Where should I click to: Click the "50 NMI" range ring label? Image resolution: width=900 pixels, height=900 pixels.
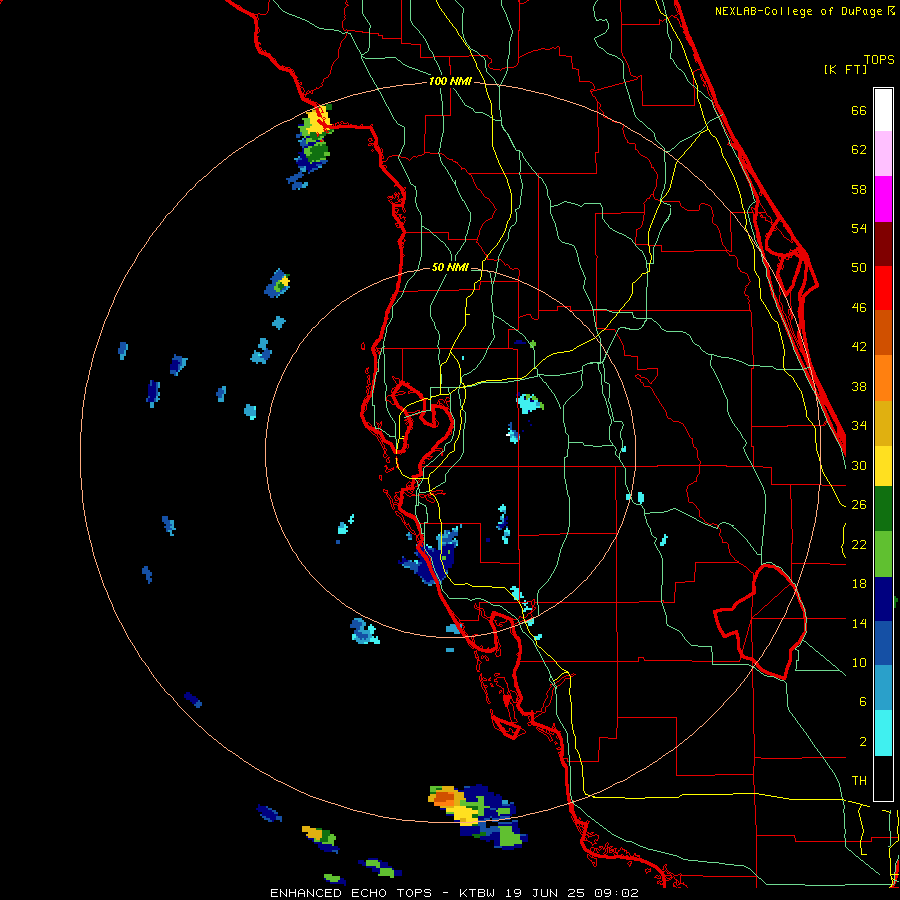tap(450, 267)
